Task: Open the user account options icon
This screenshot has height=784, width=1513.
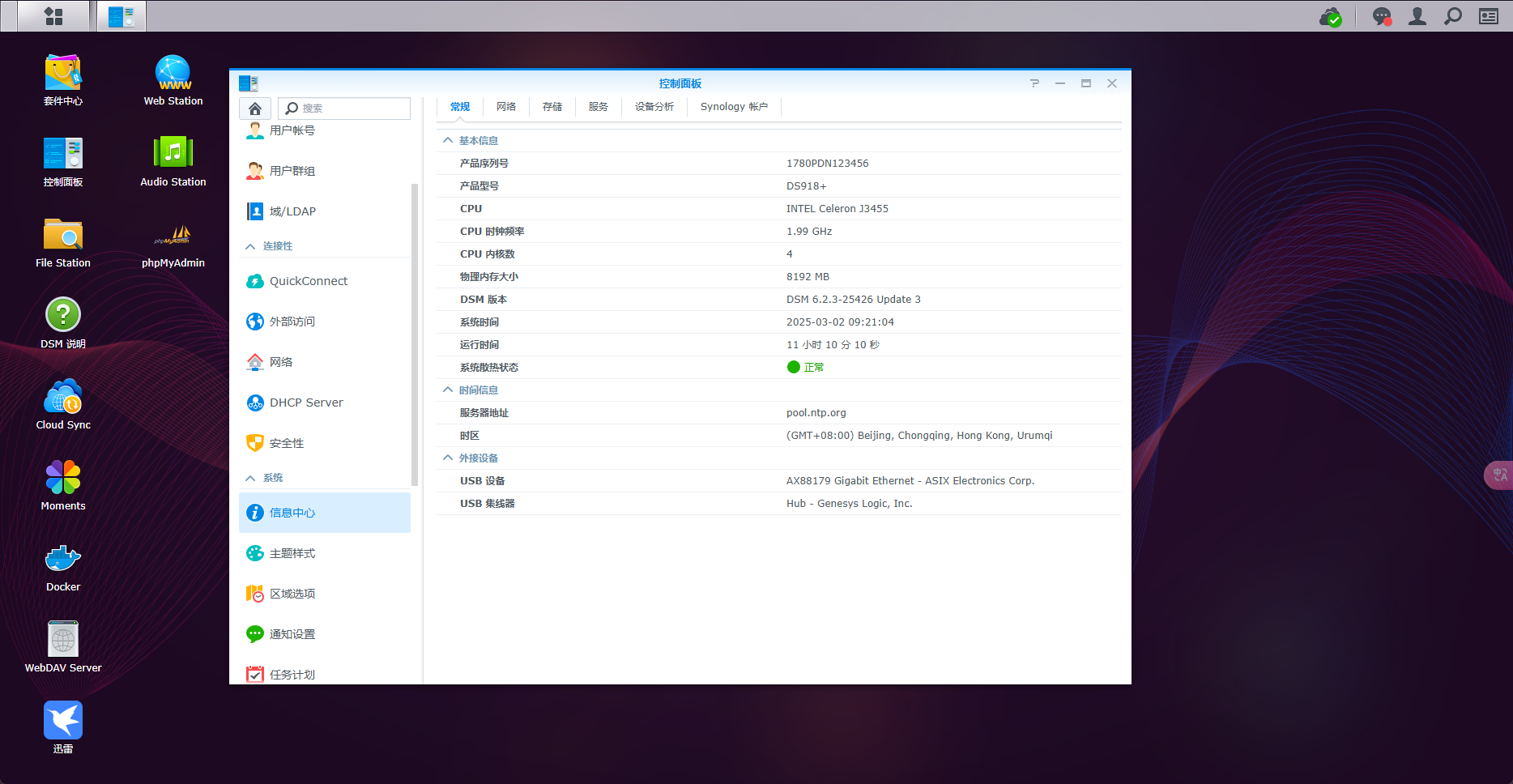Action: pyautogui.click(x=1417, y=16)
